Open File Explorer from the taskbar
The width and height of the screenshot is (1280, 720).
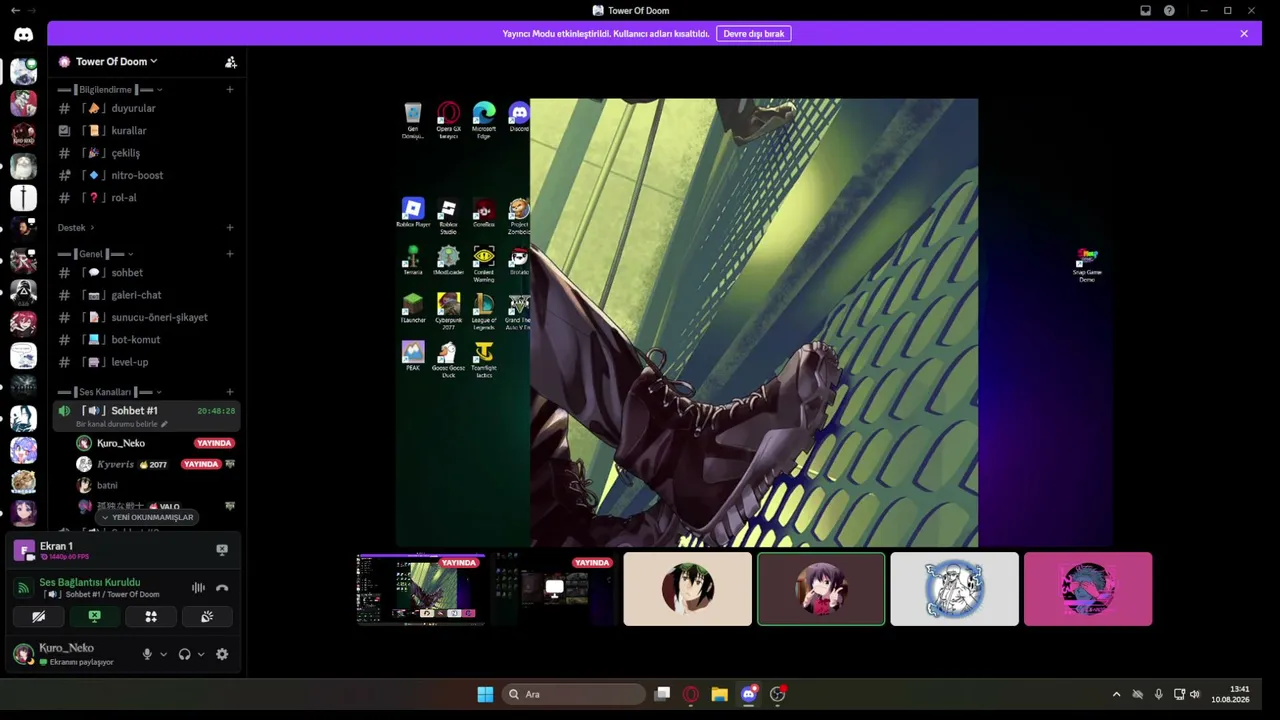[x=719, y=694]
